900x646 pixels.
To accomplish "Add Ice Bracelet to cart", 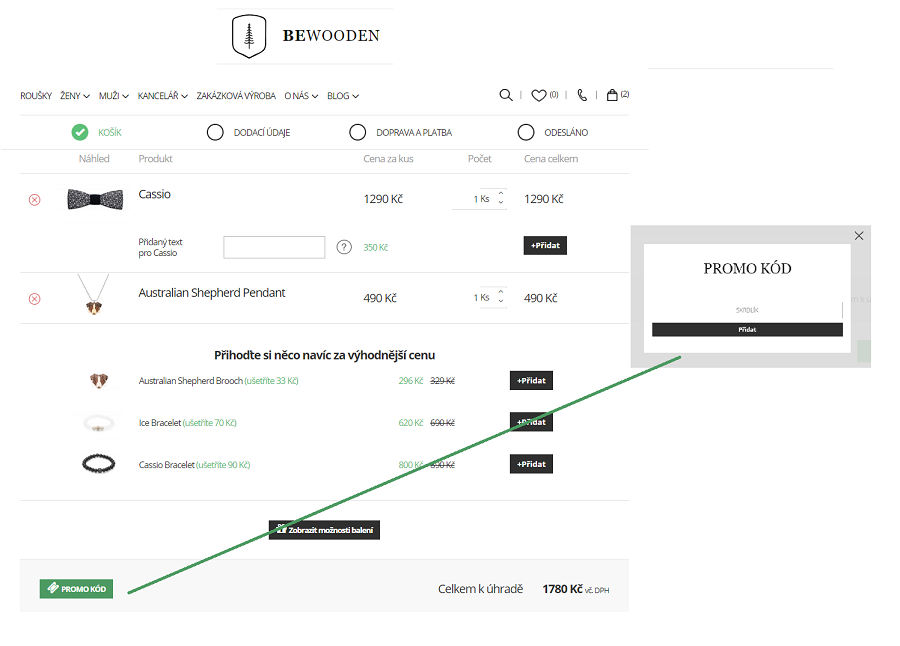I will click(532, 422).
